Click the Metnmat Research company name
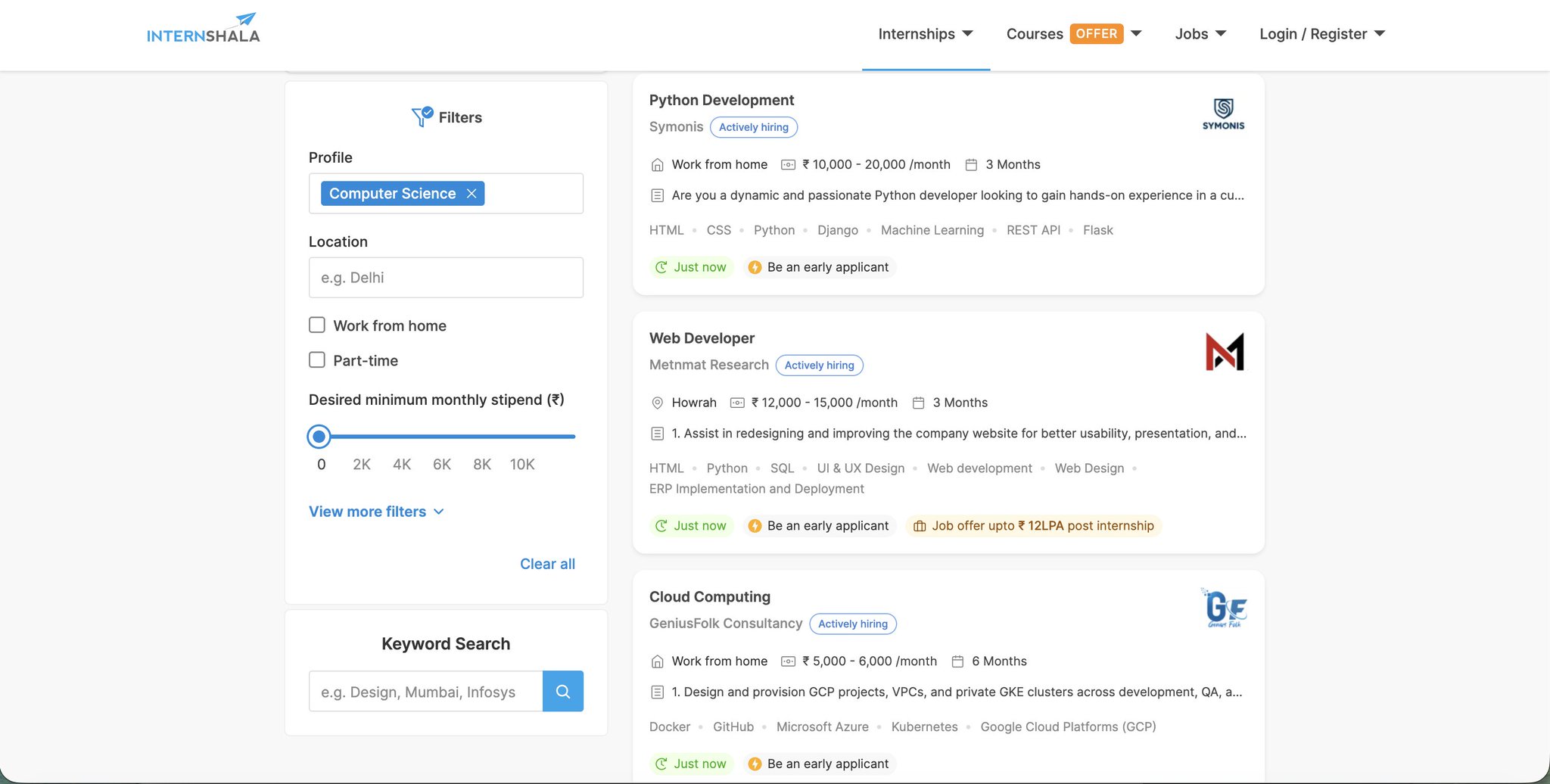Viewport: 1550px width, 784px height. coord(709,365)
